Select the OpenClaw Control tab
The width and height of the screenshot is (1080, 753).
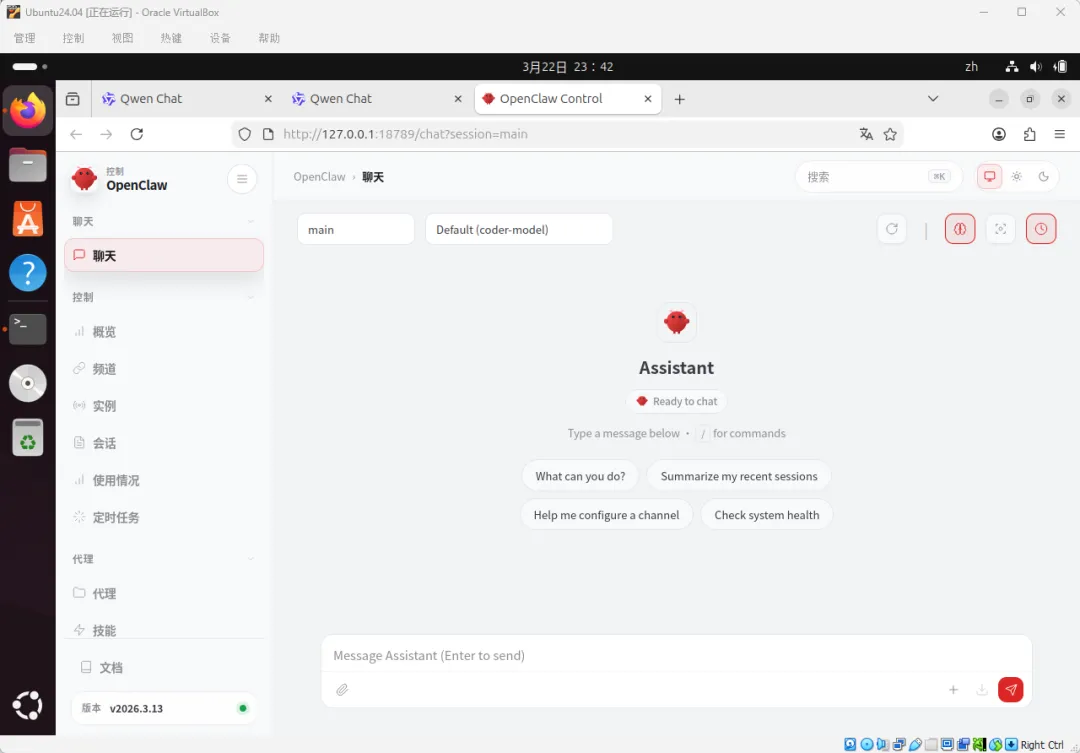pyautogui.click(x=568, y=99)
